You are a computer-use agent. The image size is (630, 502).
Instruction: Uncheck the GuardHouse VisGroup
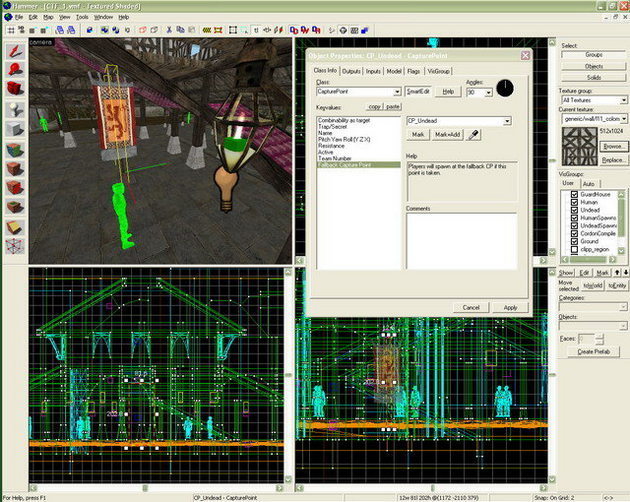tap(573, 194)
